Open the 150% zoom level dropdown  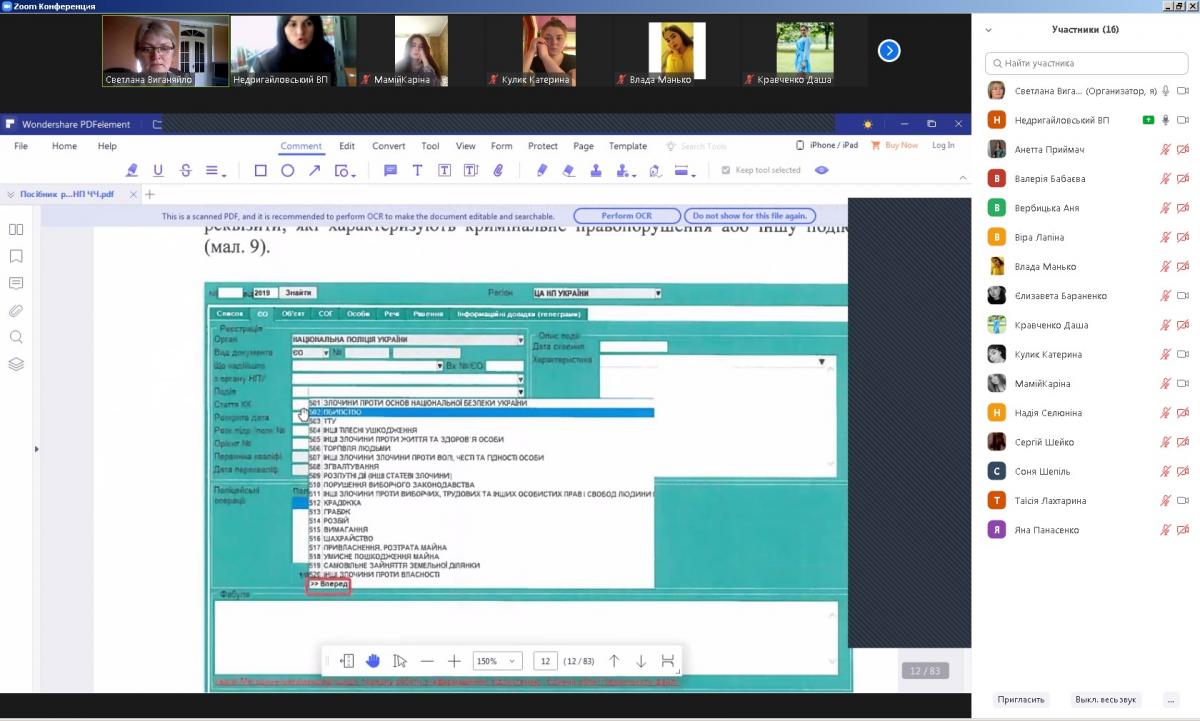498,661
